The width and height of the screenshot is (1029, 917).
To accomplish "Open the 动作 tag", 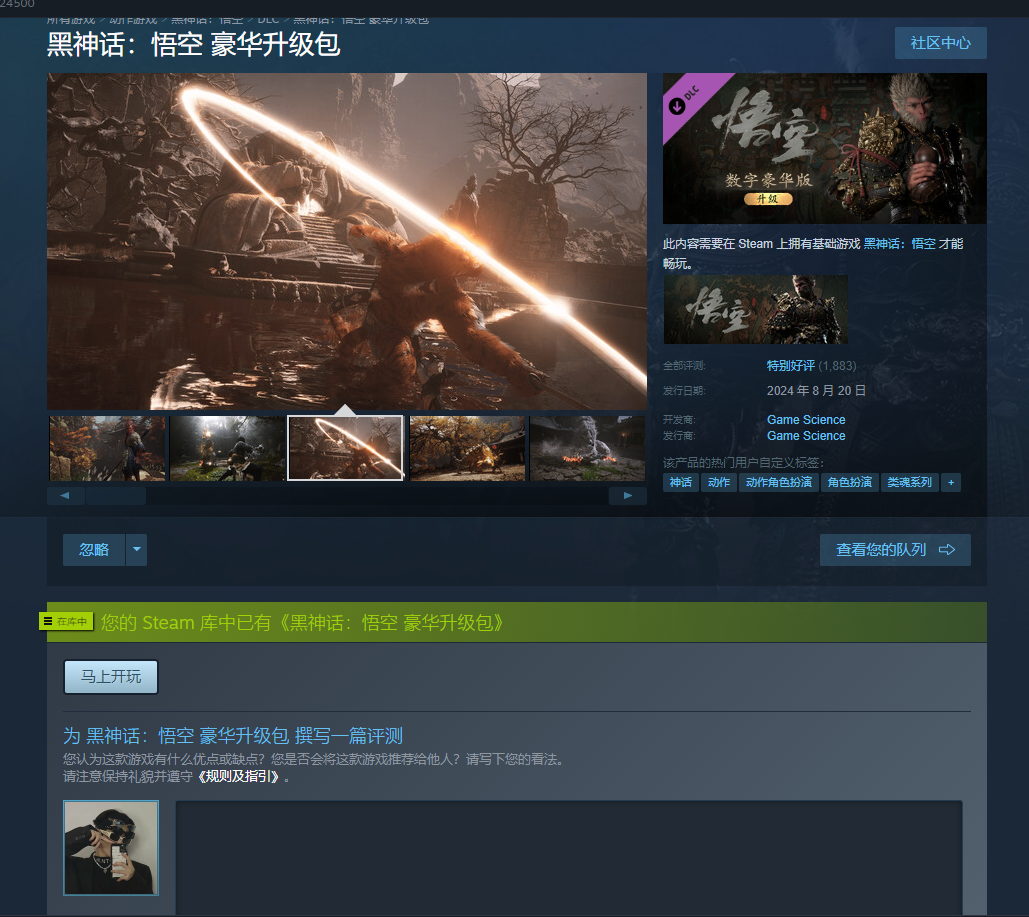I will pyautogui.click(x=719, y=482).
